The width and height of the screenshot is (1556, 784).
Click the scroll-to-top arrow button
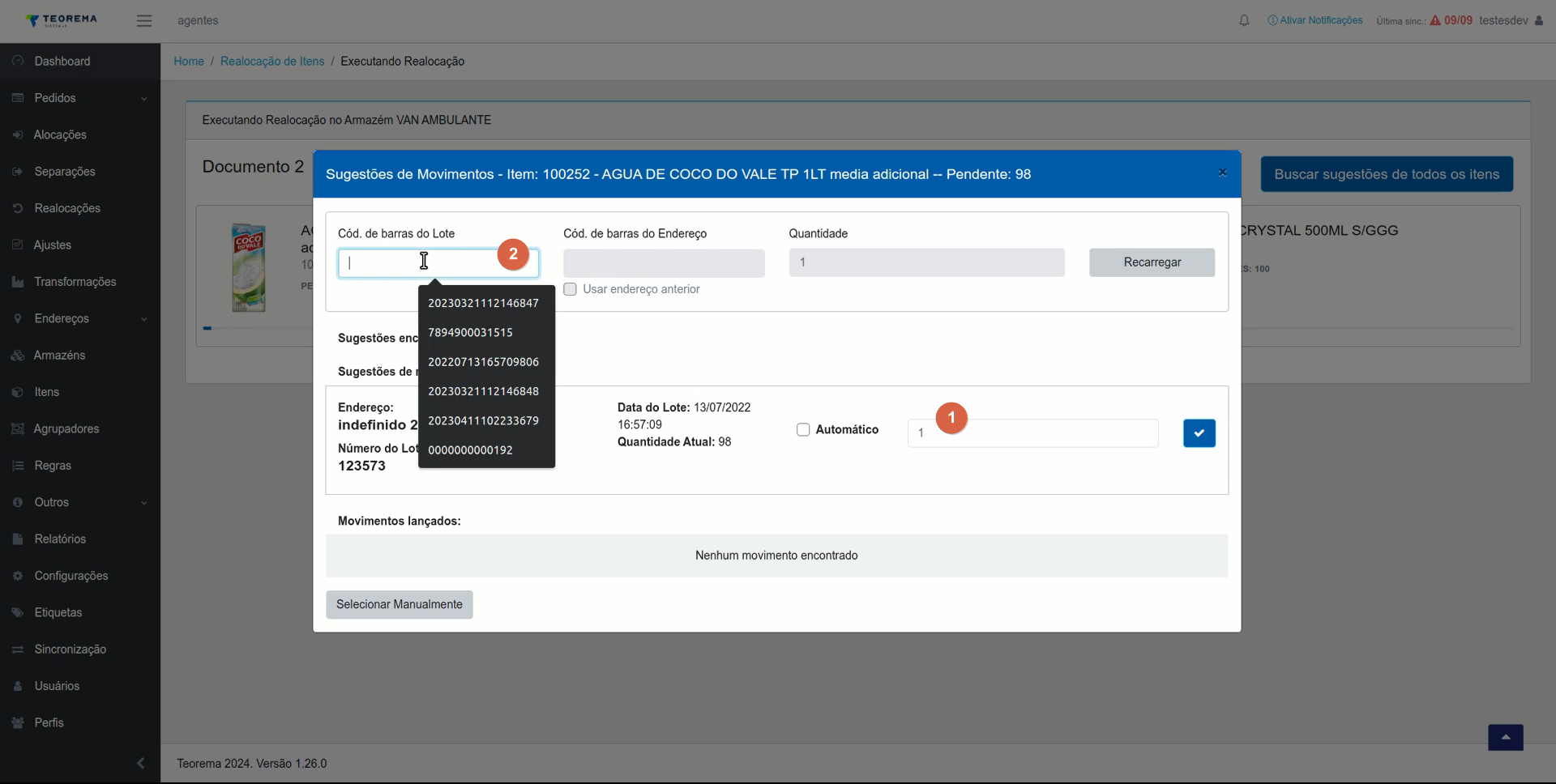[1505, 737]
